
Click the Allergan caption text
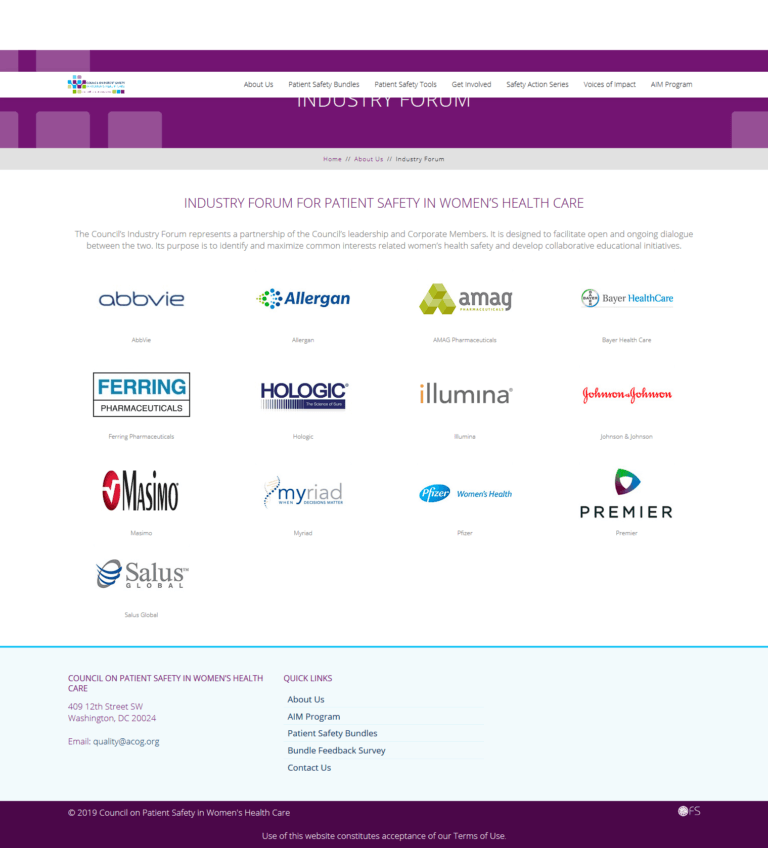click(x=303, y=340)
